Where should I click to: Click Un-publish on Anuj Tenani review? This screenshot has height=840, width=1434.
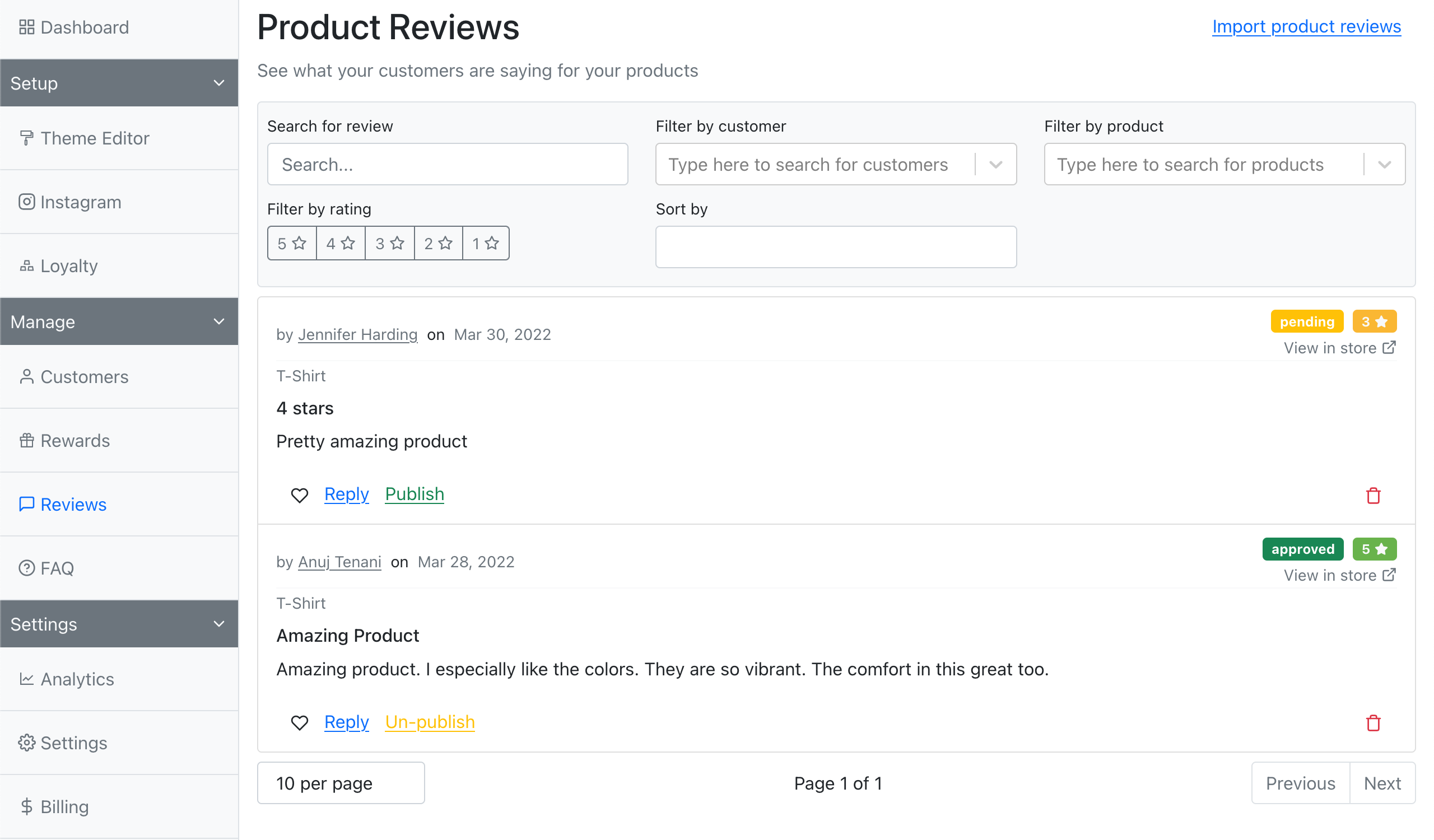[429, 721]
